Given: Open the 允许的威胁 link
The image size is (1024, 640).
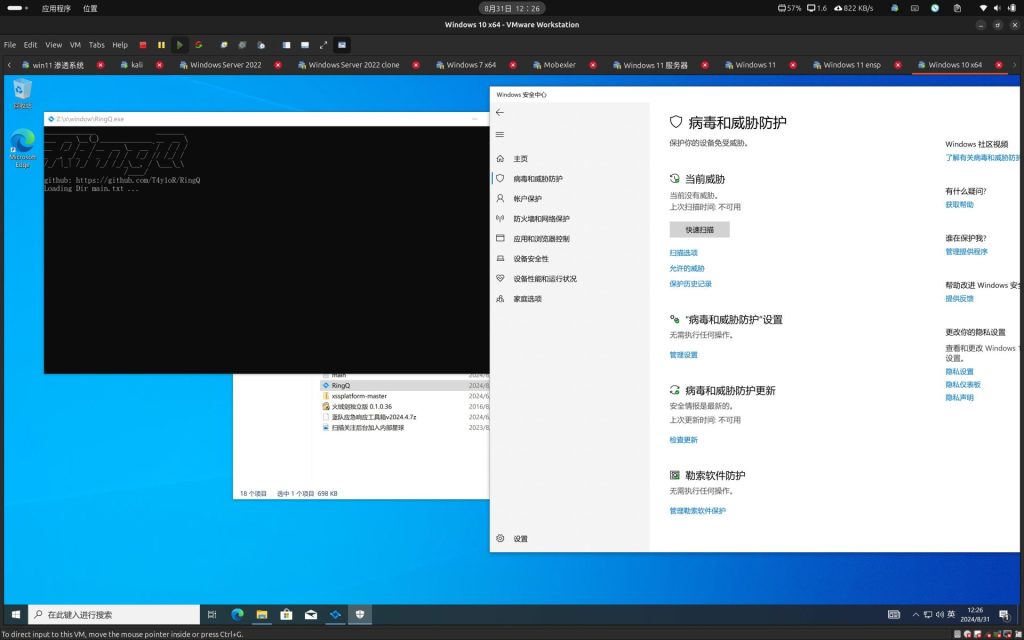Looking at the screenshot, I should point(687,268).
